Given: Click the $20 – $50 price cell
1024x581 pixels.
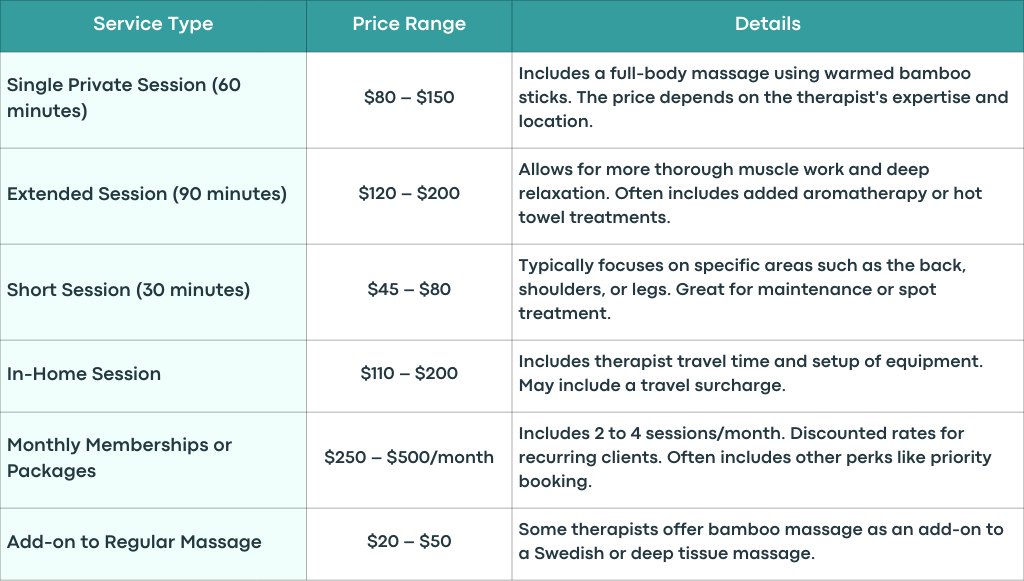Looking at the screenshot, I should (409, 544).
